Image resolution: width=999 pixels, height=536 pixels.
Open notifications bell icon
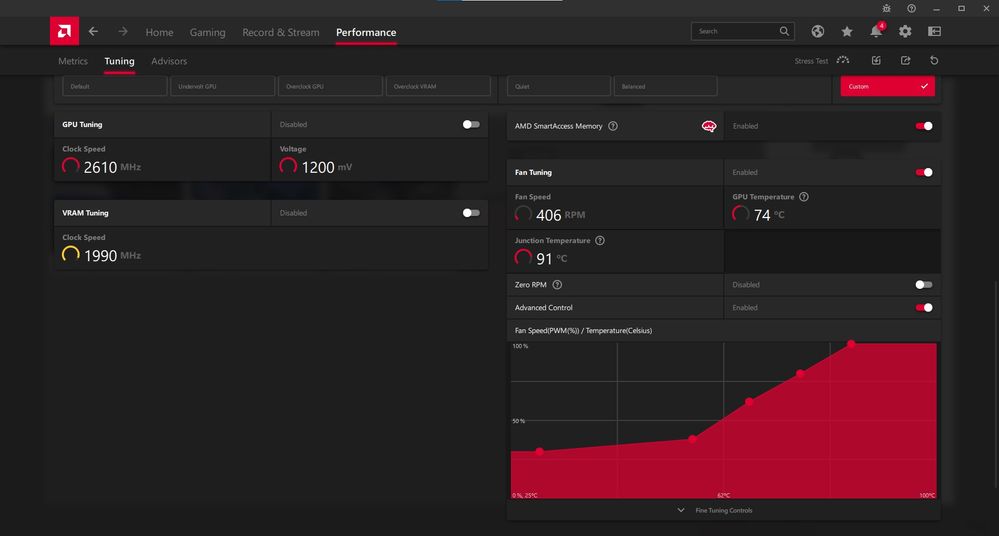click(x=877, y=31)
